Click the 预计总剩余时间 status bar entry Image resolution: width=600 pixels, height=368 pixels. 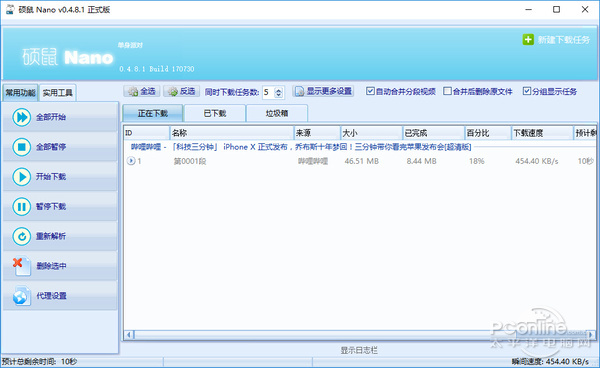point(39,361)
